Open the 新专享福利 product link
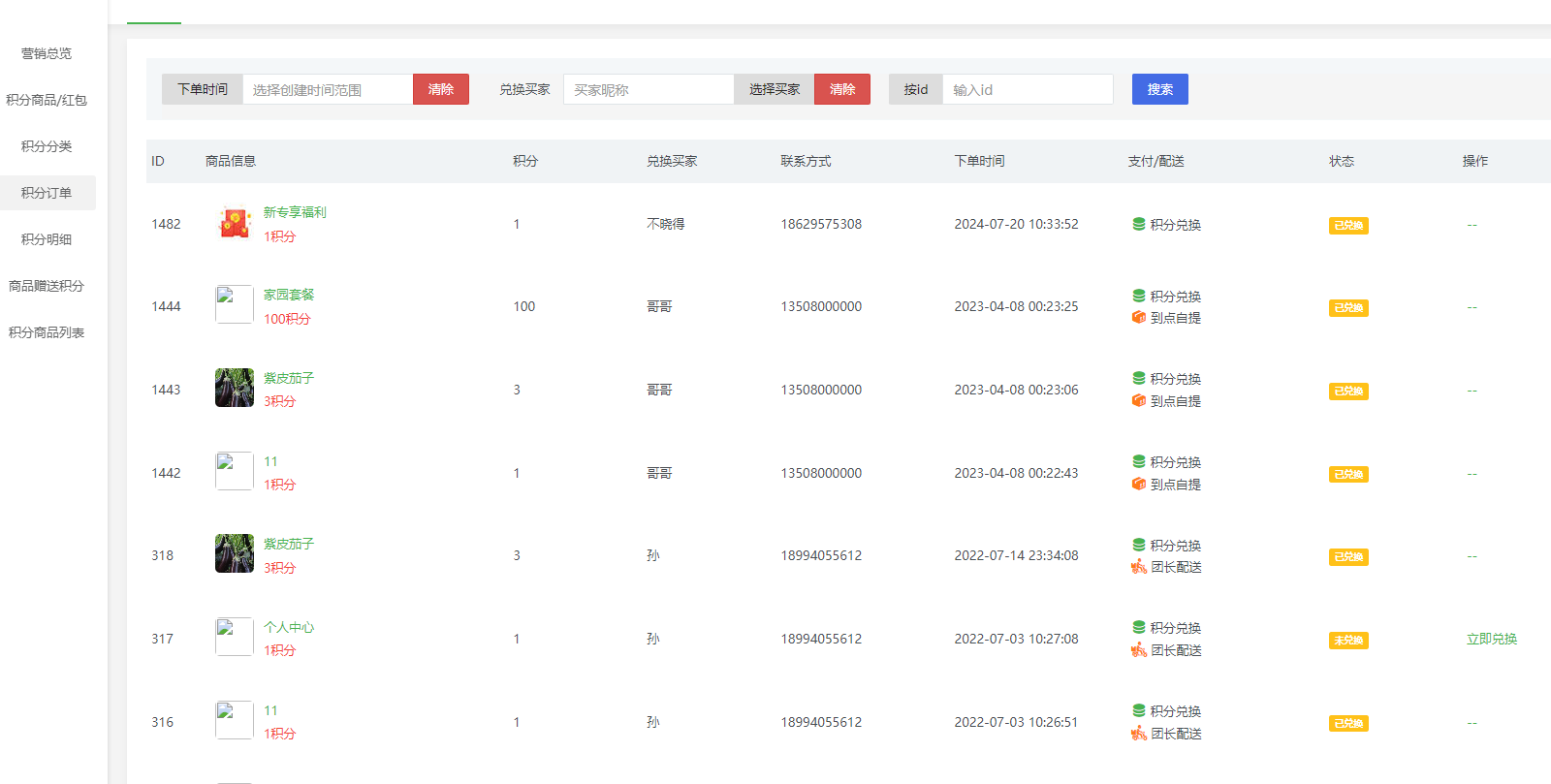The height and width of the screenshot is (784, 1551). [295, 212]
